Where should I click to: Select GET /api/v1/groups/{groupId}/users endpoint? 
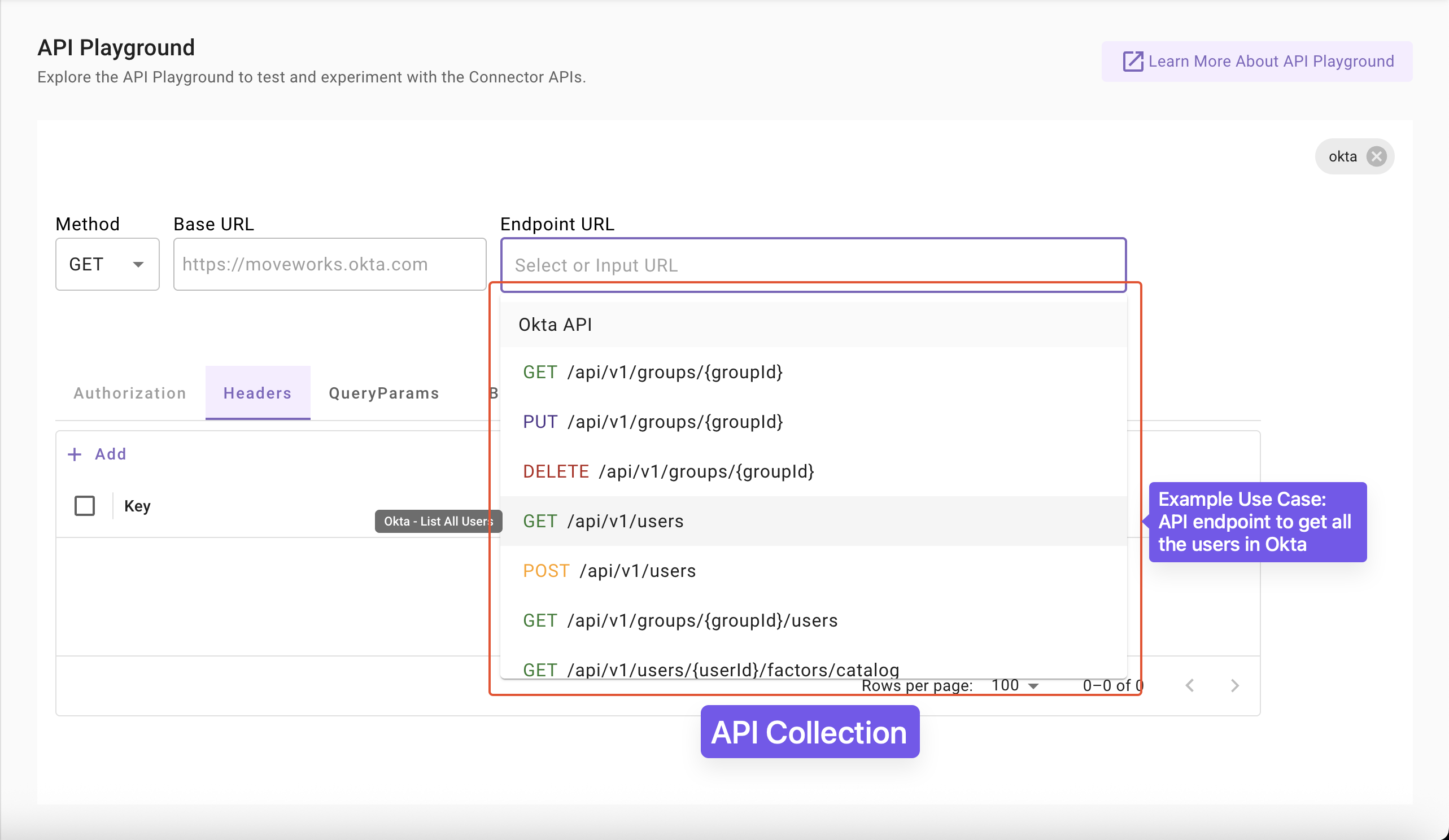pos(813,620)
